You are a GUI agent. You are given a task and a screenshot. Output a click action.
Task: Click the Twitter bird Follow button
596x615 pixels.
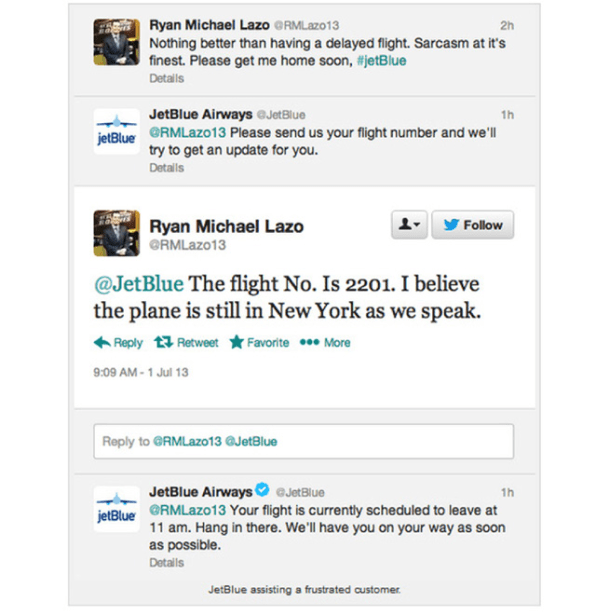(472, 225)
